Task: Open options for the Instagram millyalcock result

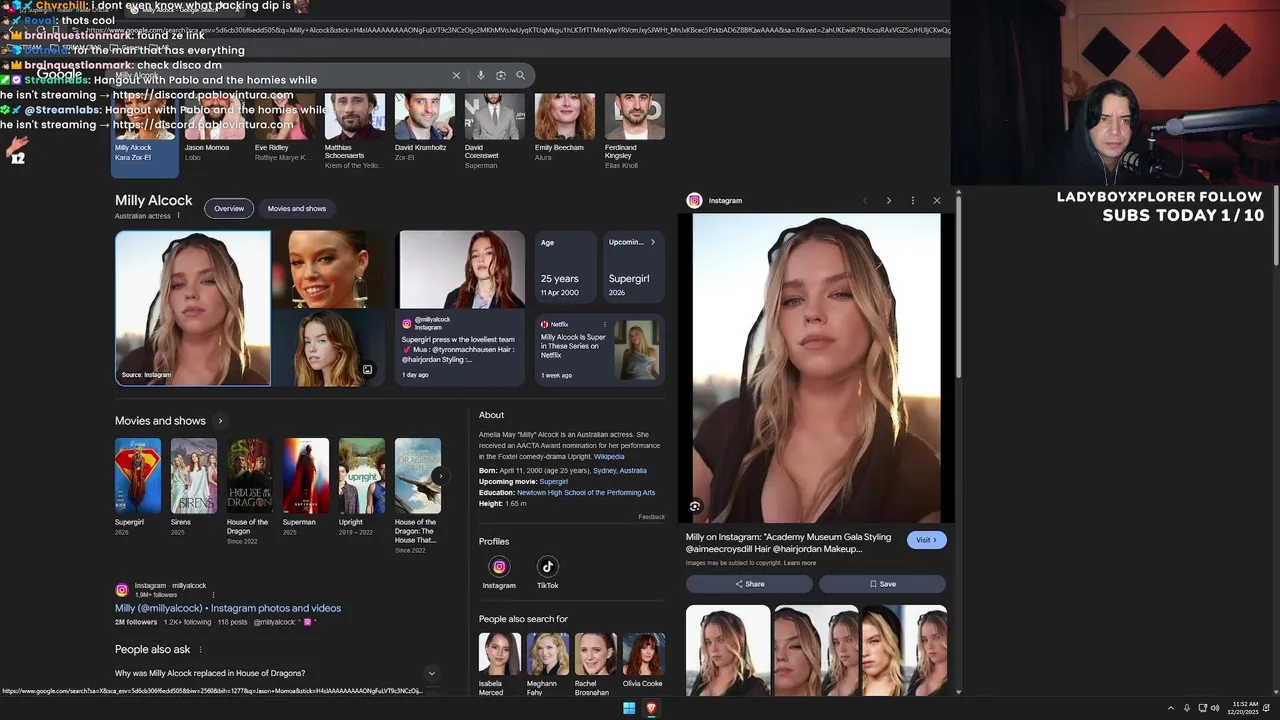Action: [x=213, y=595]
